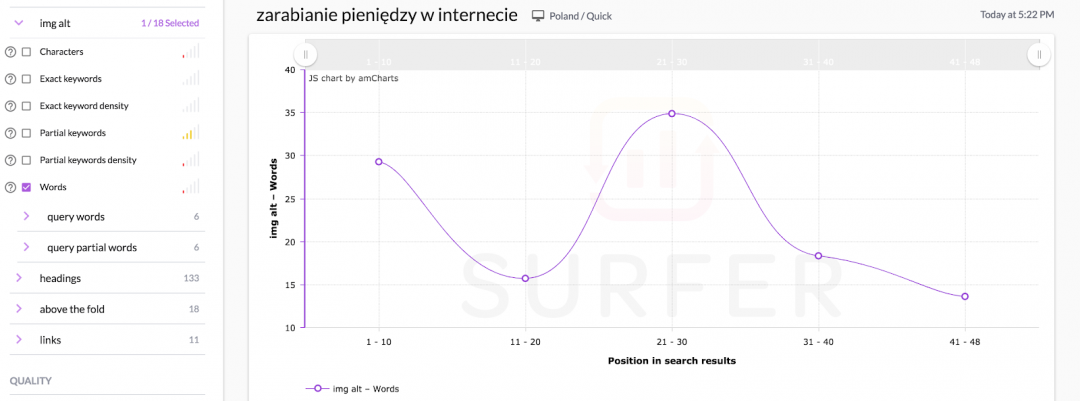Open the links section
Screen dimensions: 1080x401
[x=19, y=340]
